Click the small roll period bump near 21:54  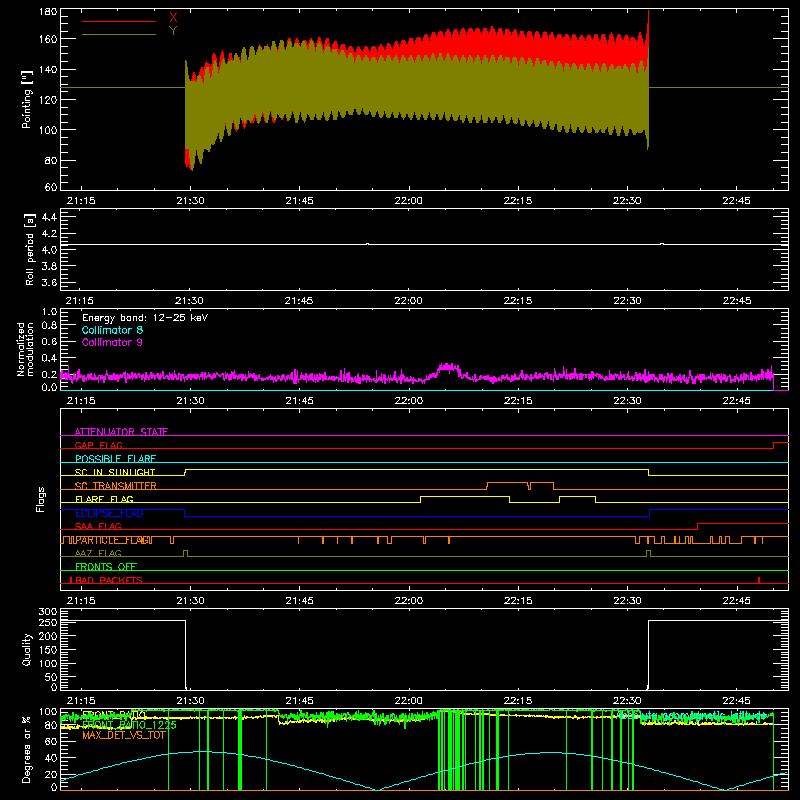pyautogui.click(x=367, y=244)
